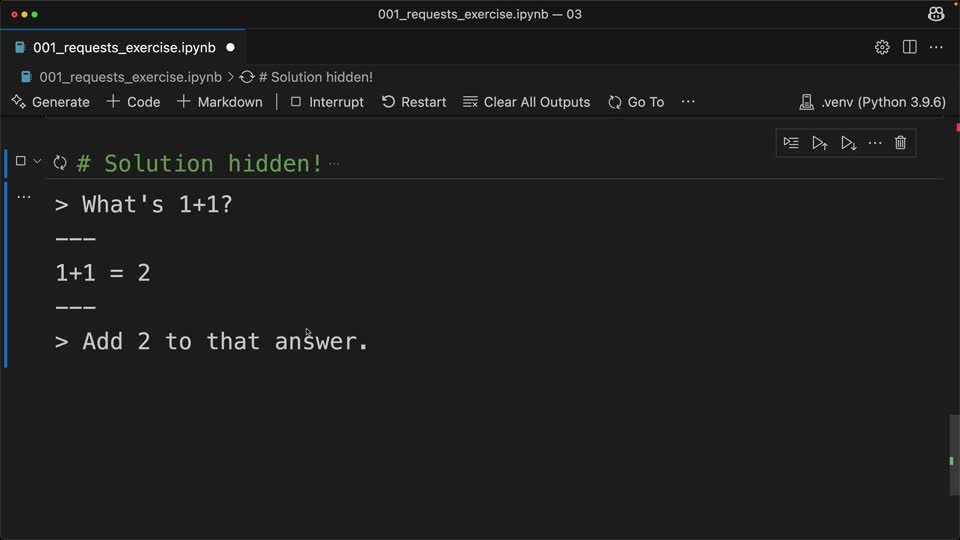Split the editor with the split icon

[909, 47]
